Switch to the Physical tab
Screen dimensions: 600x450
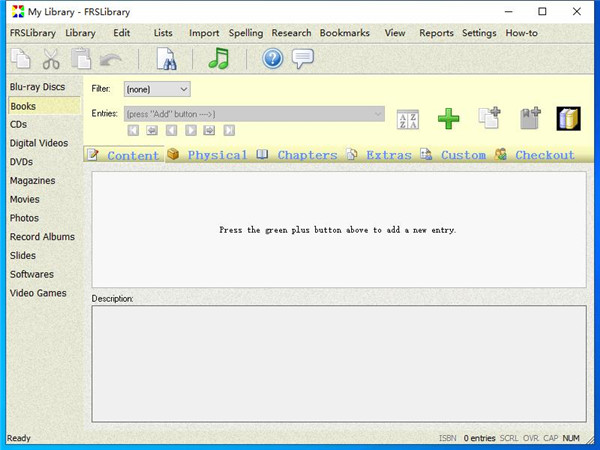pos(217,155)
